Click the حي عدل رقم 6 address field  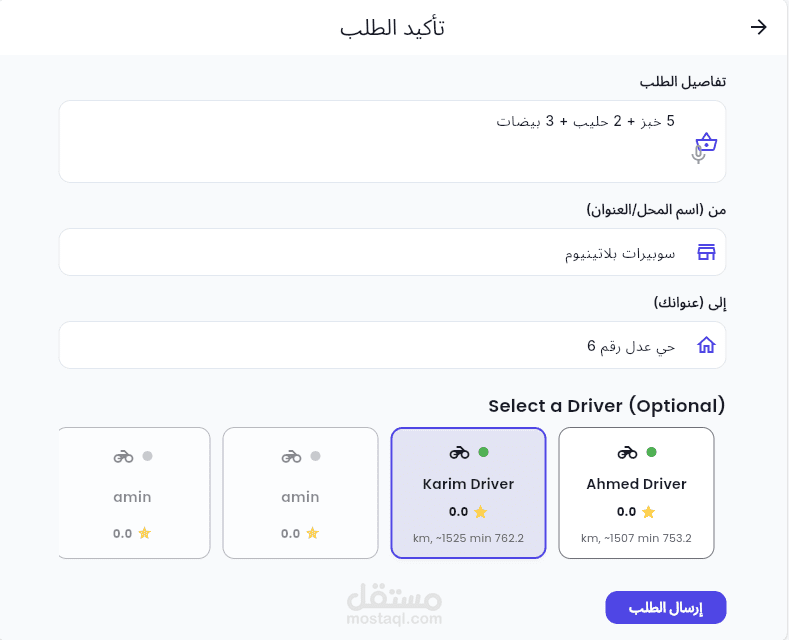[x=392, y=345]
